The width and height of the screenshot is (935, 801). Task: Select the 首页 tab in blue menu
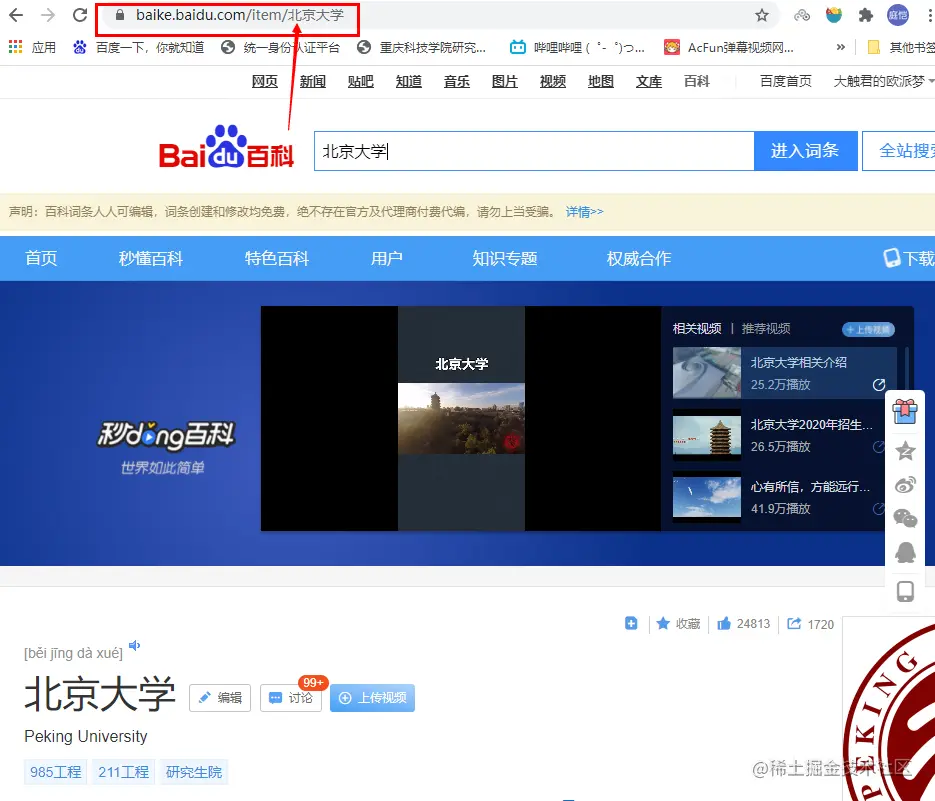[x=41, y=258]
